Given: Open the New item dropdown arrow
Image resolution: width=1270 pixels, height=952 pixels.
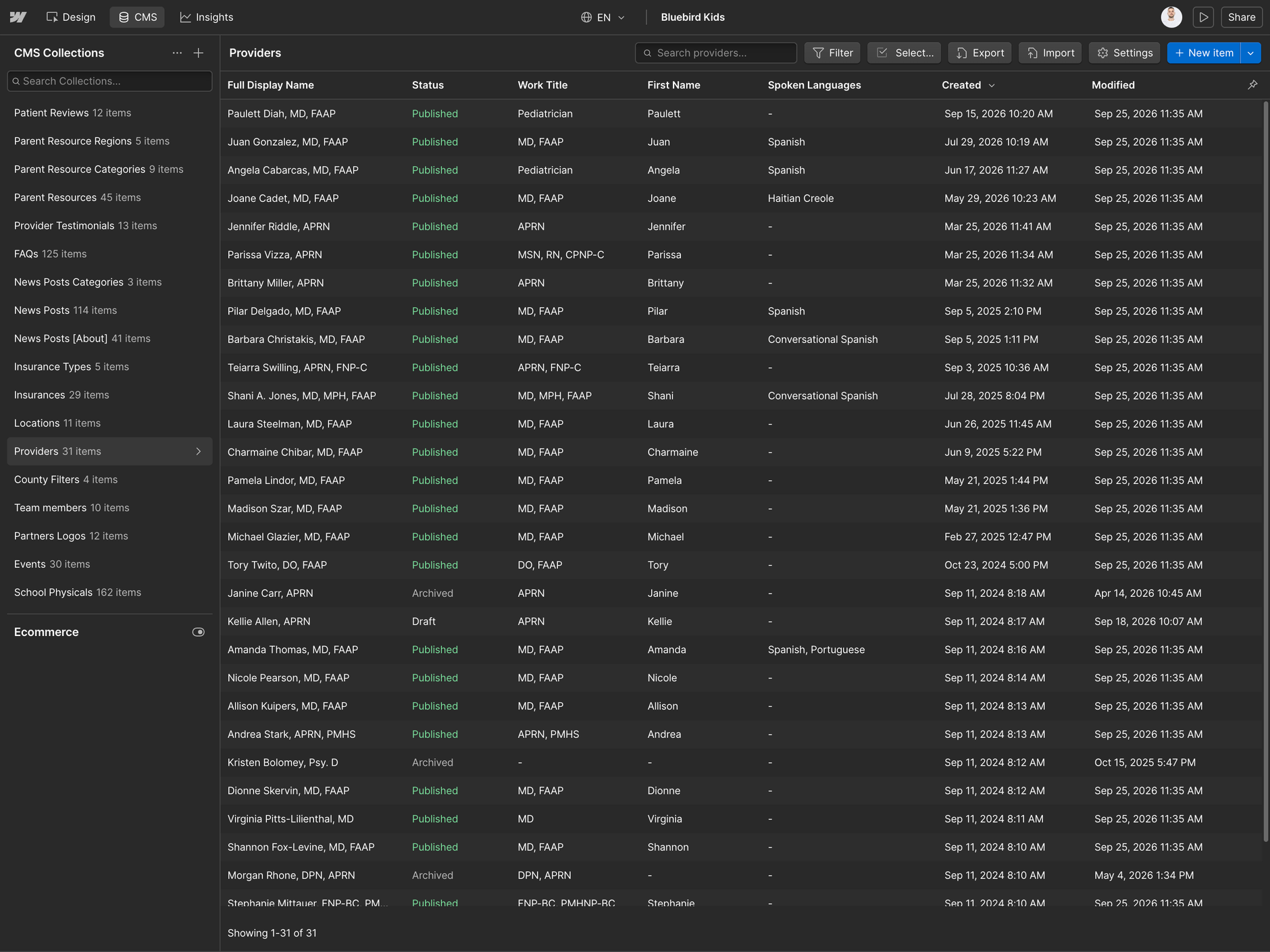Looking at the screenshot, I should (1251, 53).
